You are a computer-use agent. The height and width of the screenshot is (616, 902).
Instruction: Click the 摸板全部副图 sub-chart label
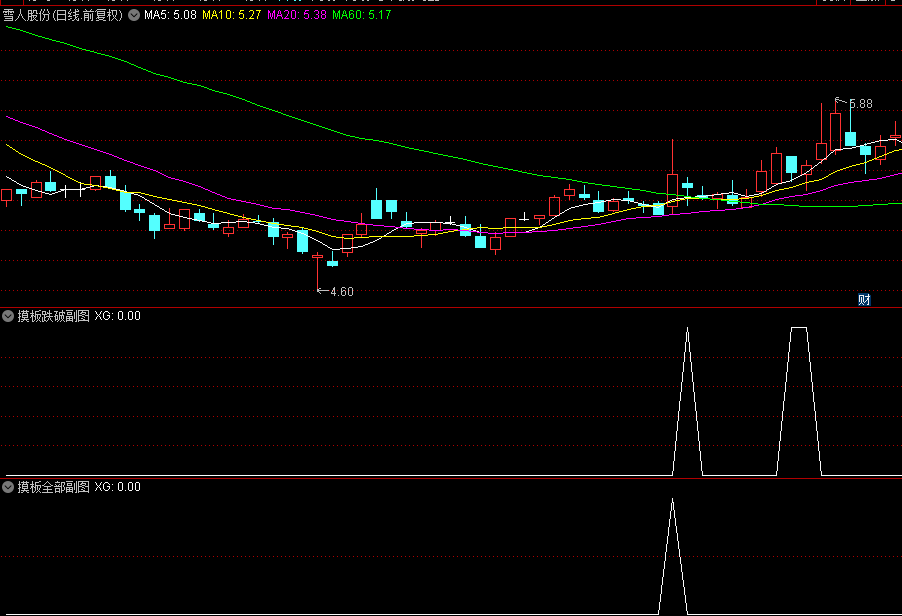[x=53, y=487]
